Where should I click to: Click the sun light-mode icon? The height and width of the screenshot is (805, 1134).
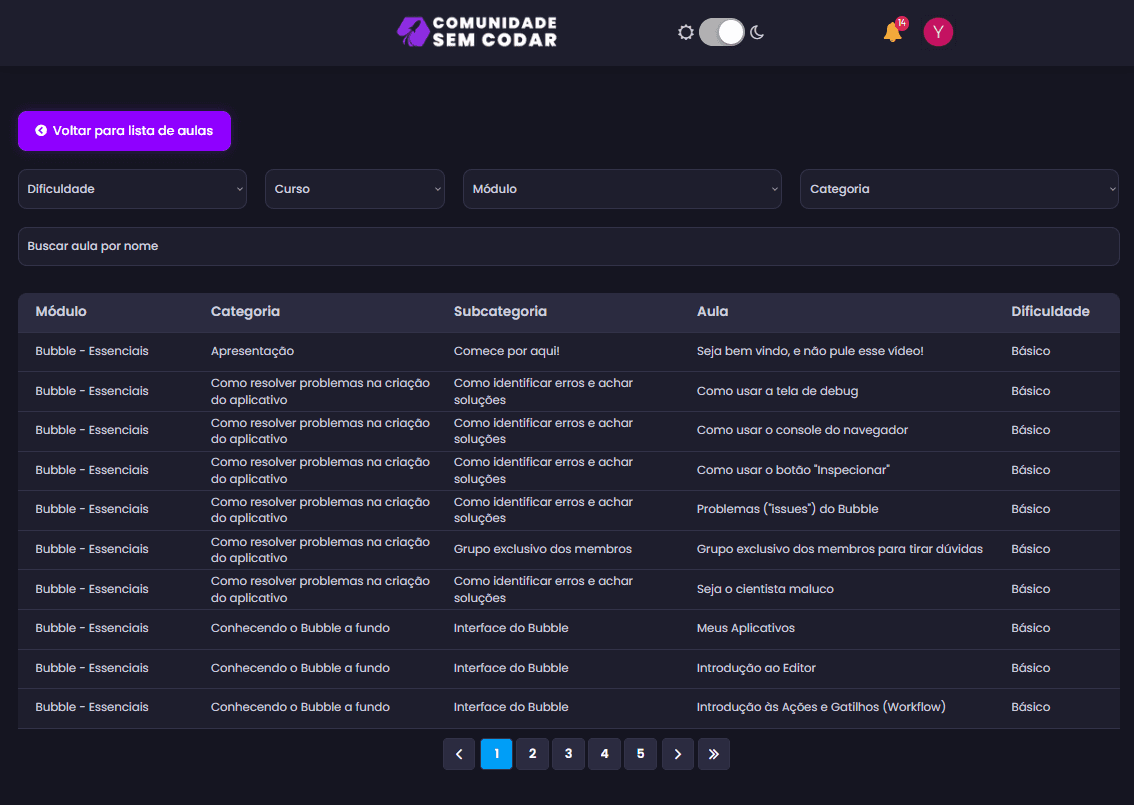click(x=686, y=32)
